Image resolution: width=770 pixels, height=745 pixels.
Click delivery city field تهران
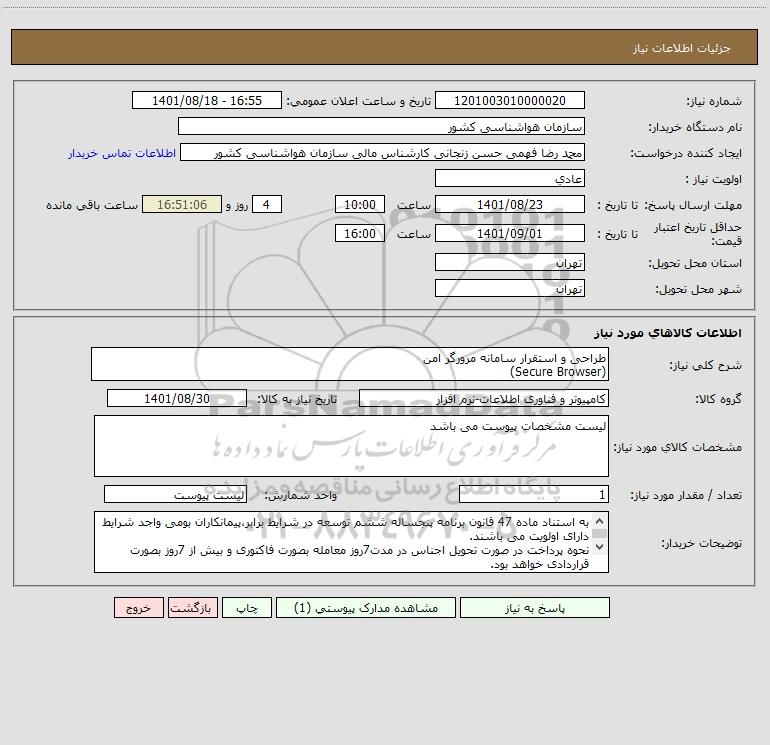click(x=510, y=288)
